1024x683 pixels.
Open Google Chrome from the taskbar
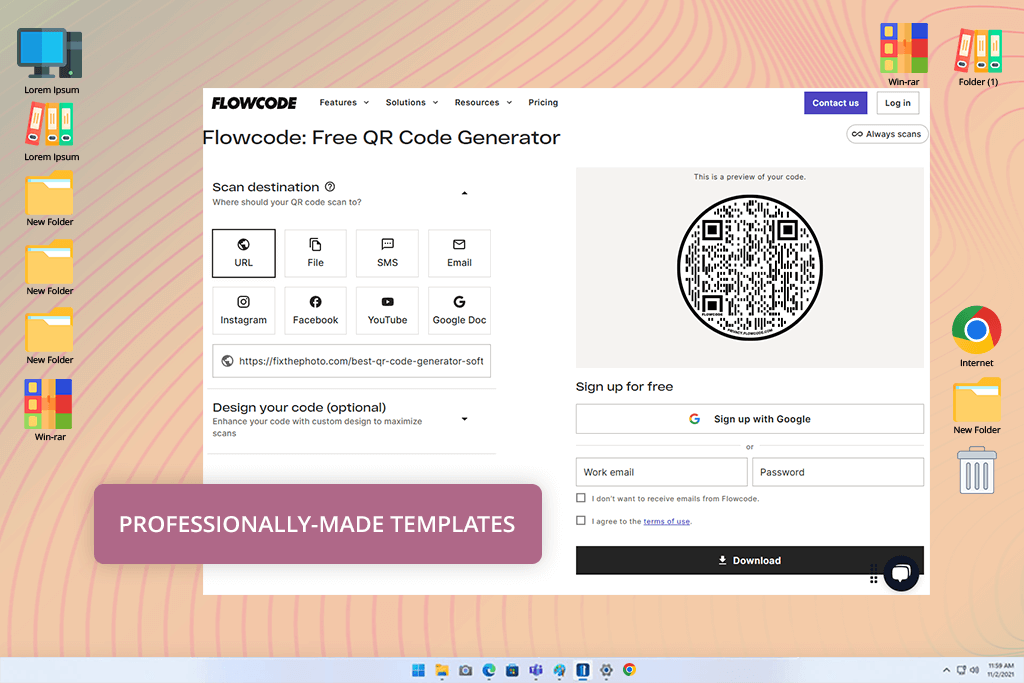tap(630, 670)
